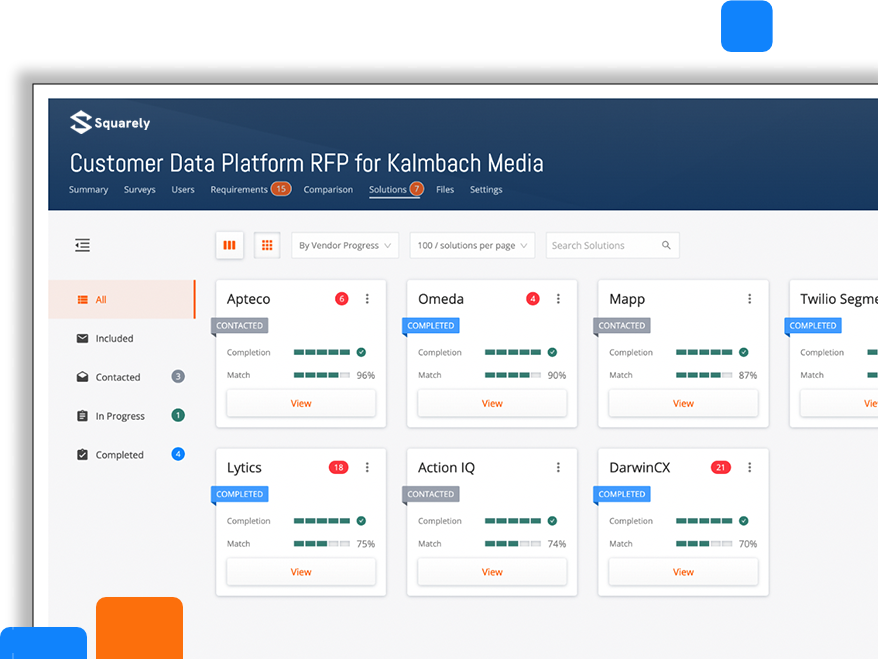878x659 pixels.
Task: Open the Users tab
Action: tap(183, 190)
